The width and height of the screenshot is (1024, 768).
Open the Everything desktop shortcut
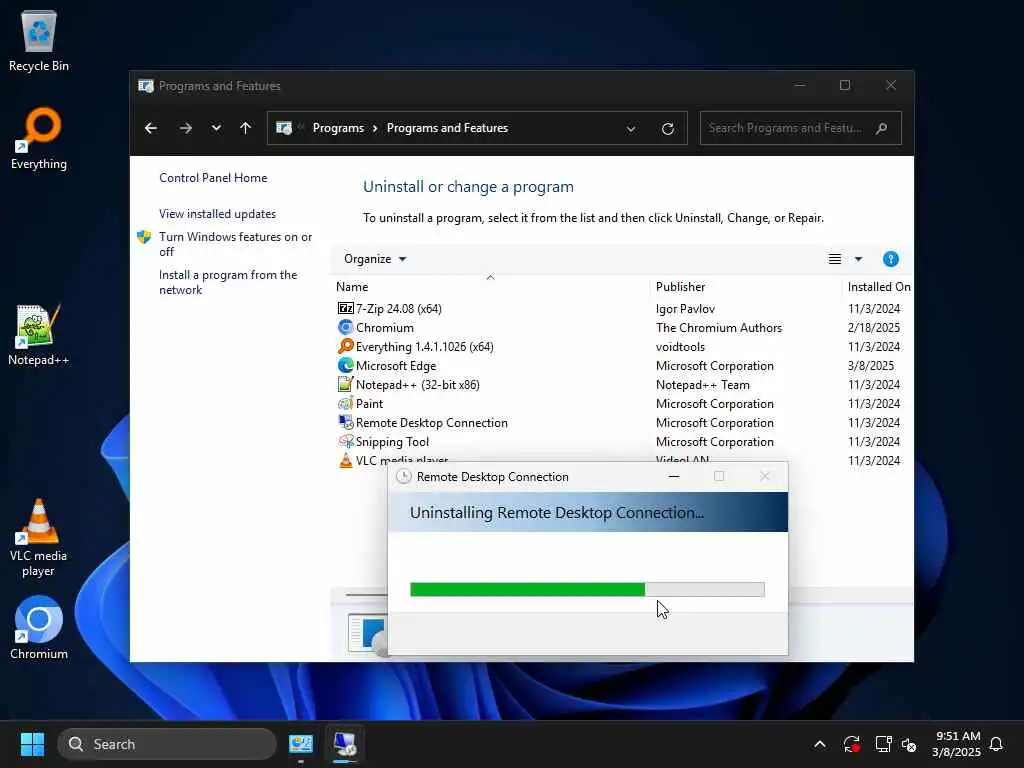point(39,138)
